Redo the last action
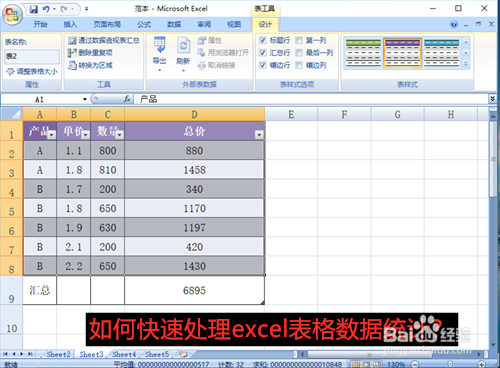The height and width of the screenshot is (368, 500). tap(64, 9)
